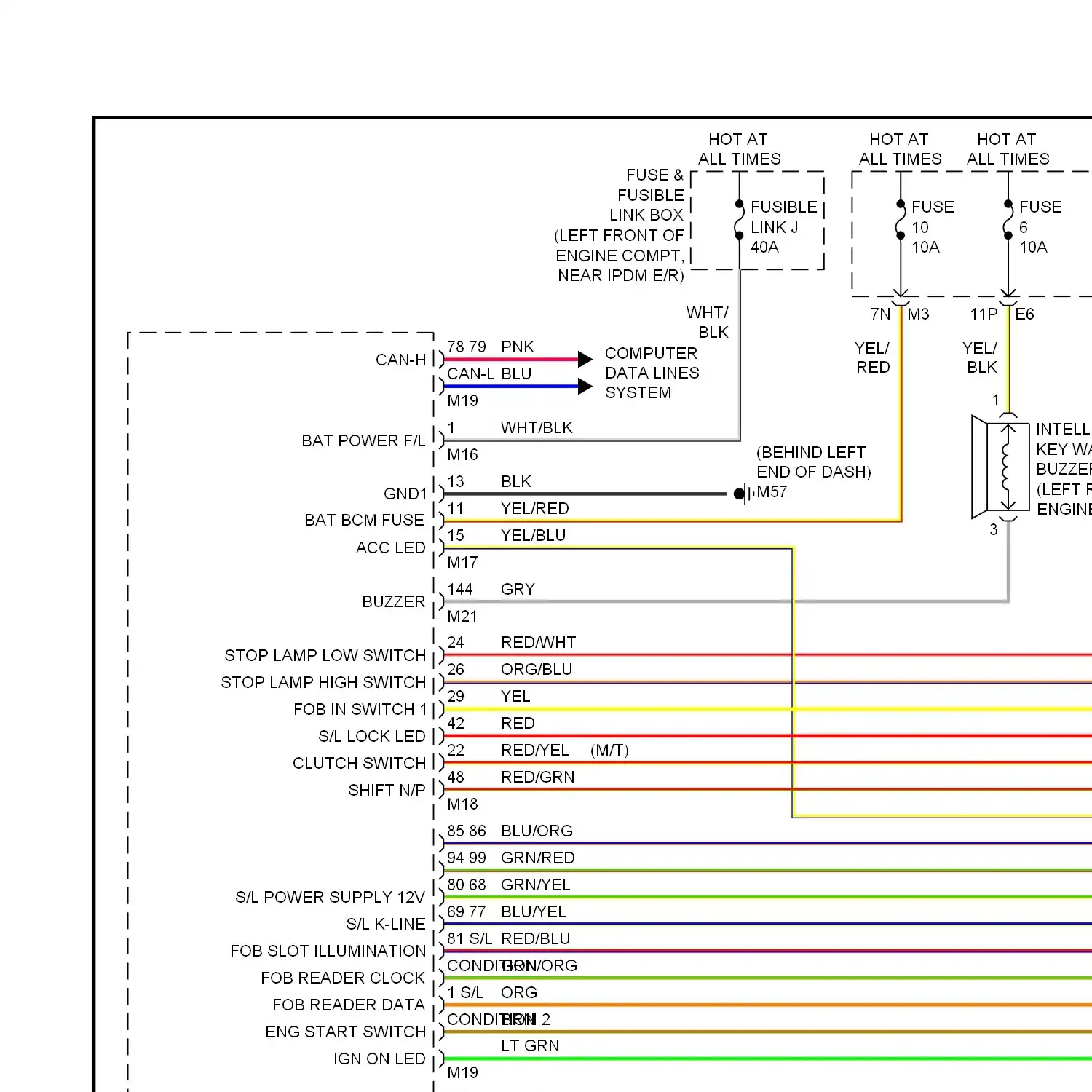The image size is (1092, 1092).
Task: Click the BAT BCM FUSE label
Action: tap(364, 520)
